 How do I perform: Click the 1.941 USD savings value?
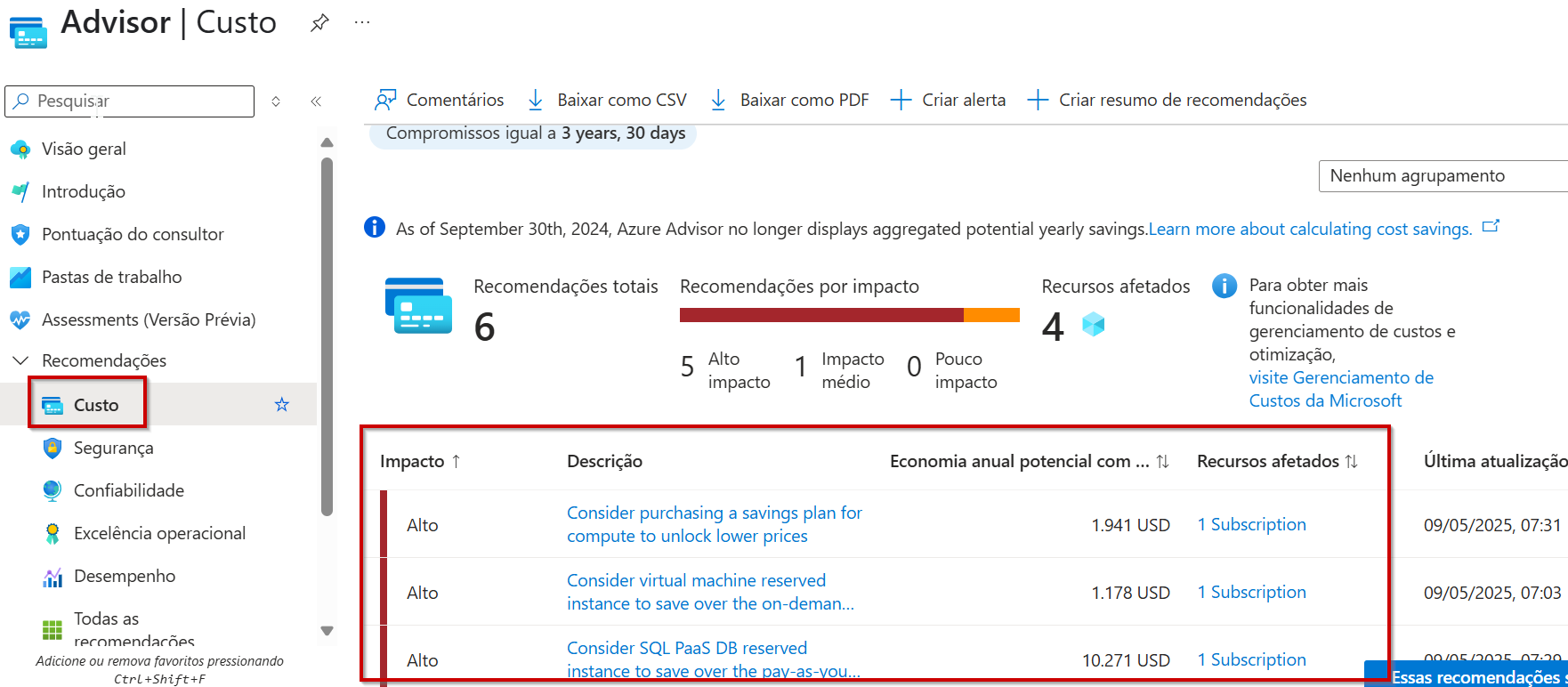[x=1130, y=525]
